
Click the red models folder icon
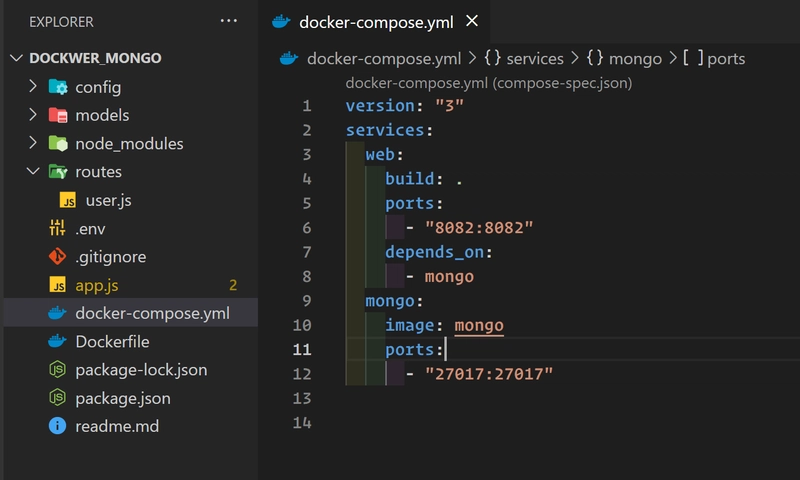(58, 115)
